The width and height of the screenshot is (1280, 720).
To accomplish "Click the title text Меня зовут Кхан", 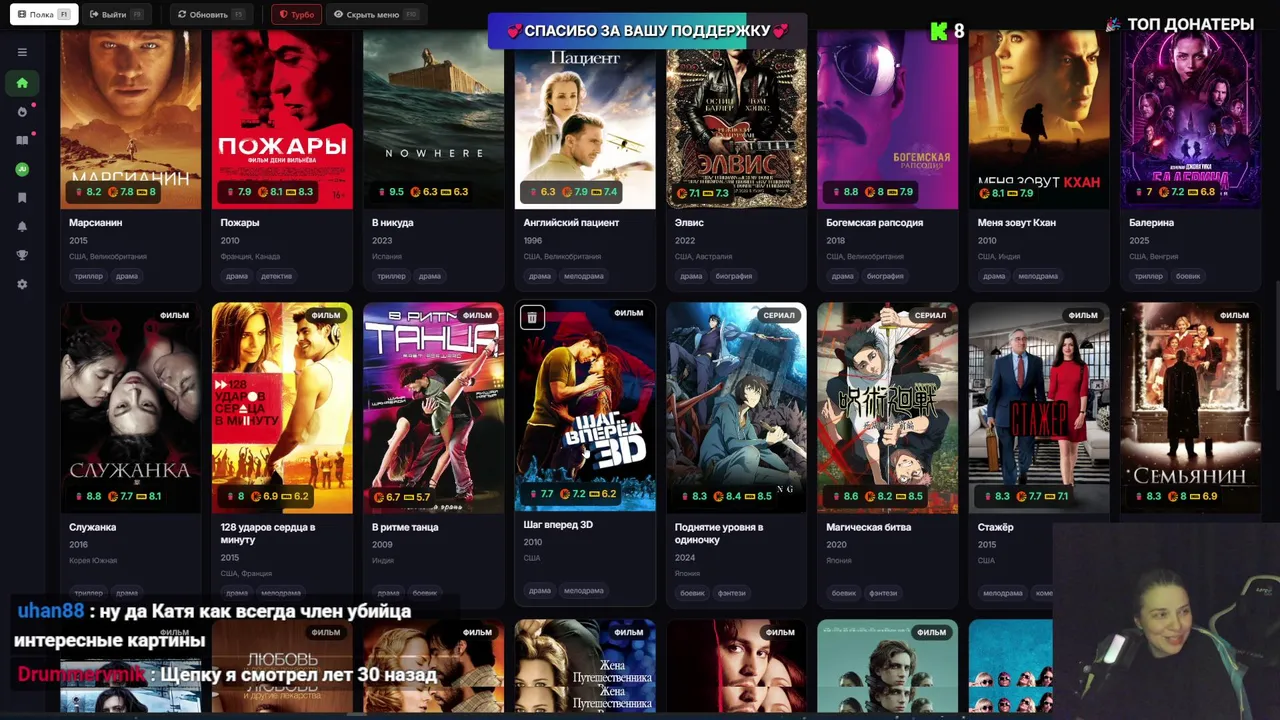I will point(1016,223).
